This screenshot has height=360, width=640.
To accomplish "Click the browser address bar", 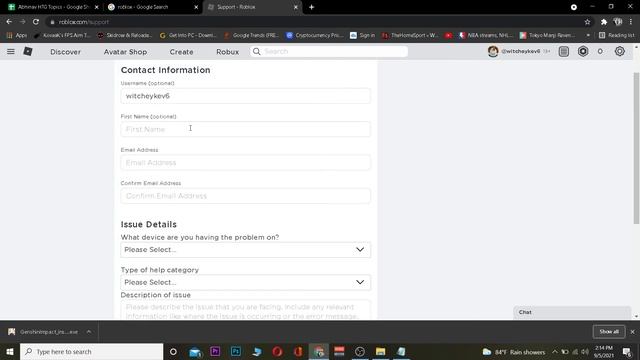I will tap(314, 22).
